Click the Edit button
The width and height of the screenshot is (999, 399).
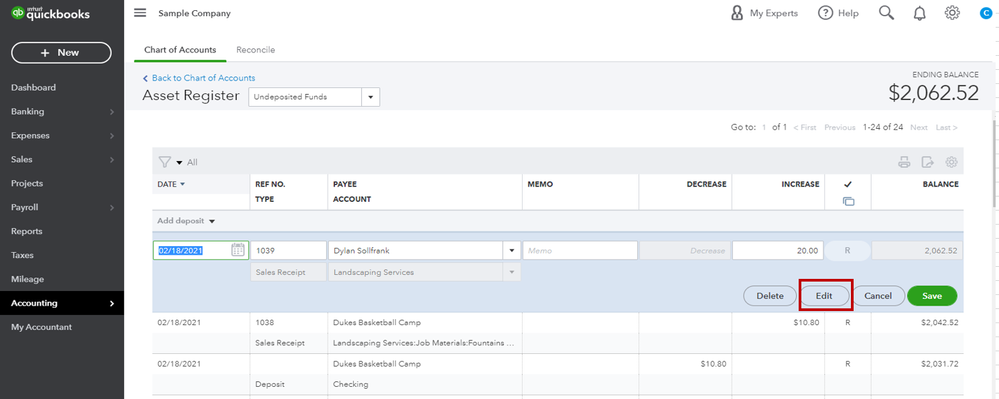pos(824,296)
